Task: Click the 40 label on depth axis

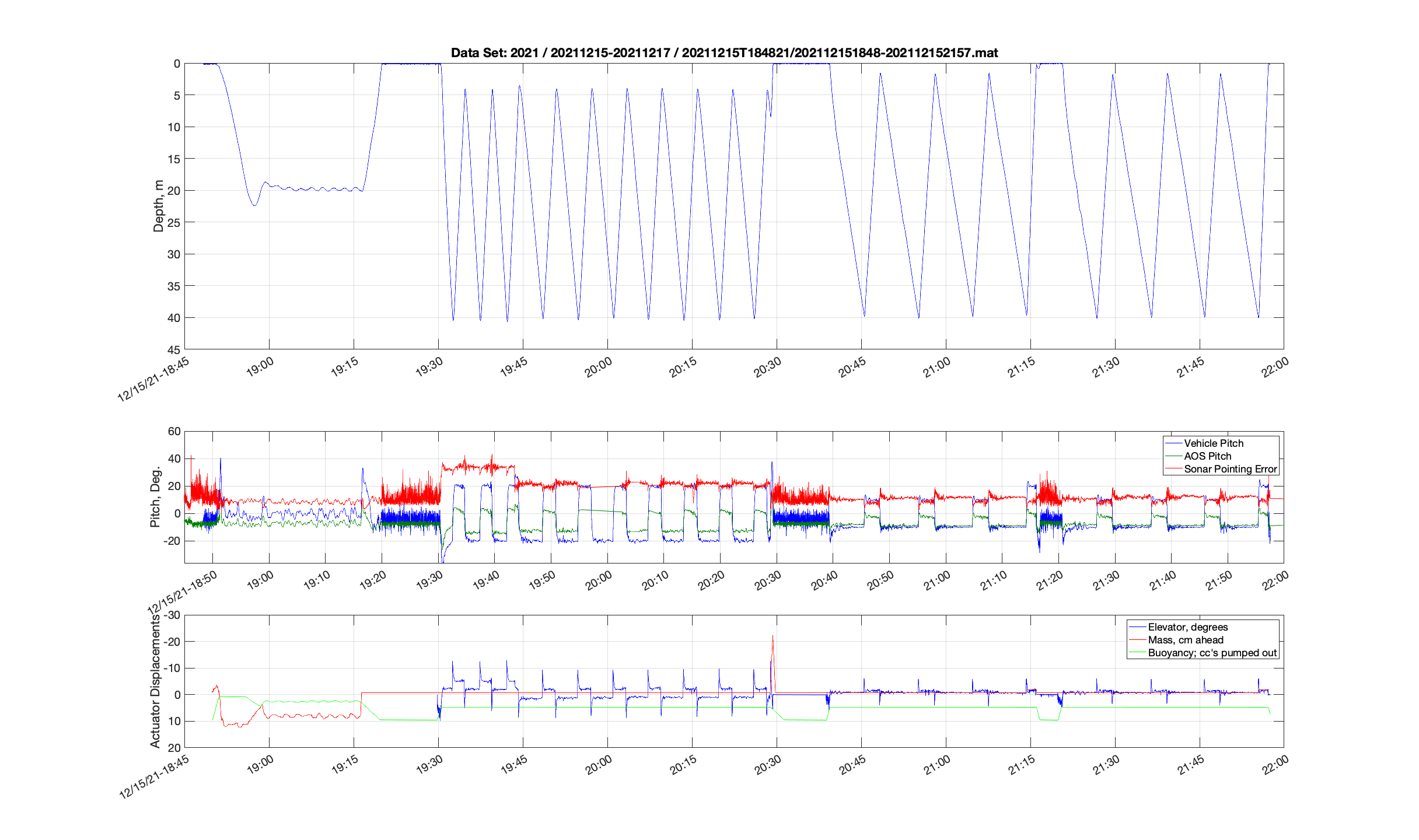Action: [x=173, y=318]
